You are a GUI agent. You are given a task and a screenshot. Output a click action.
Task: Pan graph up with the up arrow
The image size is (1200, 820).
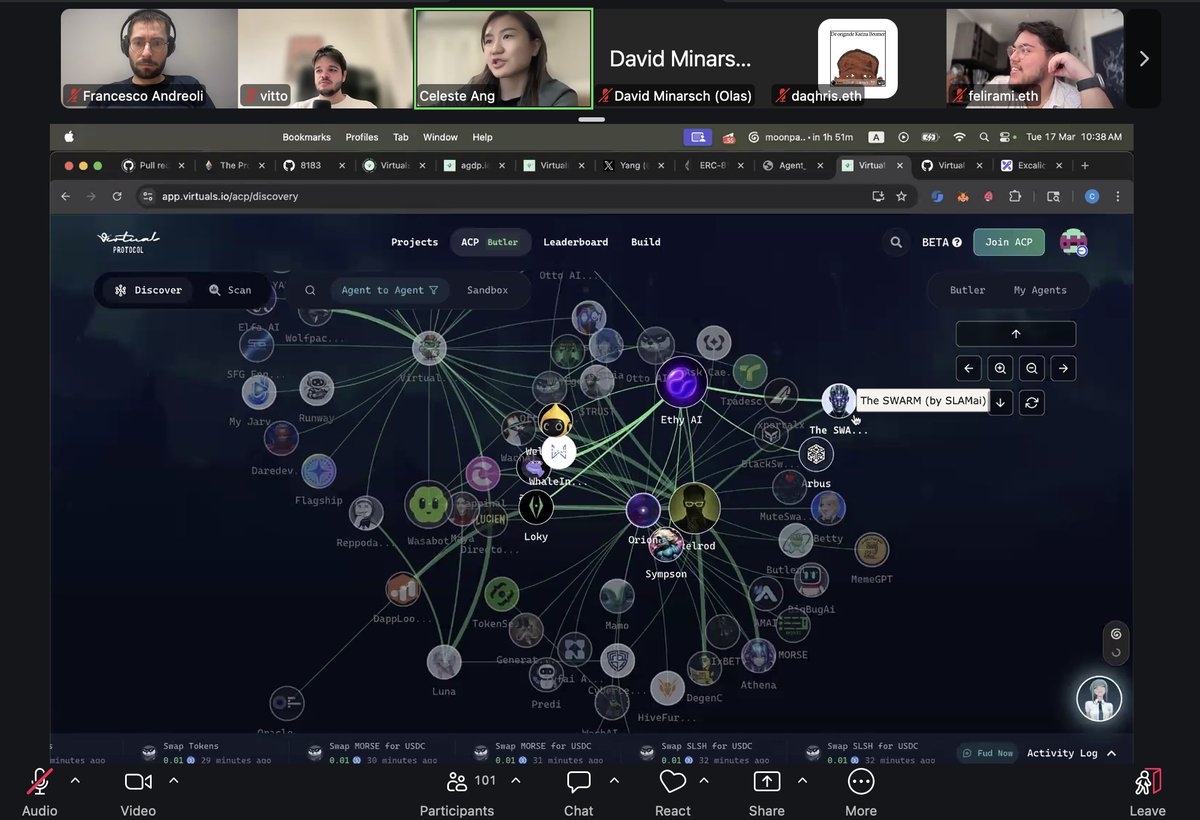click(1016, 334)
